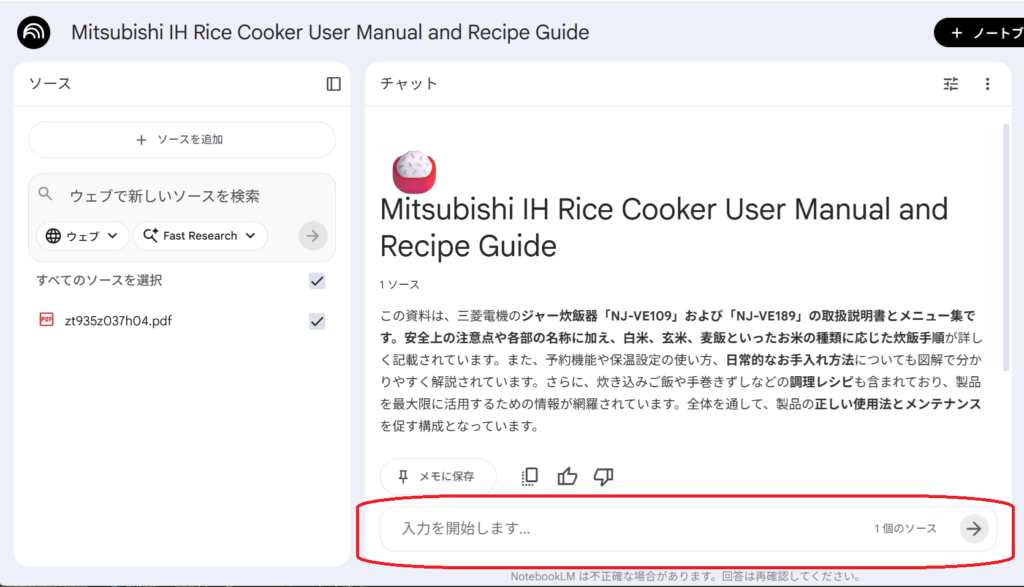Click the チャット panel heading

[x=409, y=84]
